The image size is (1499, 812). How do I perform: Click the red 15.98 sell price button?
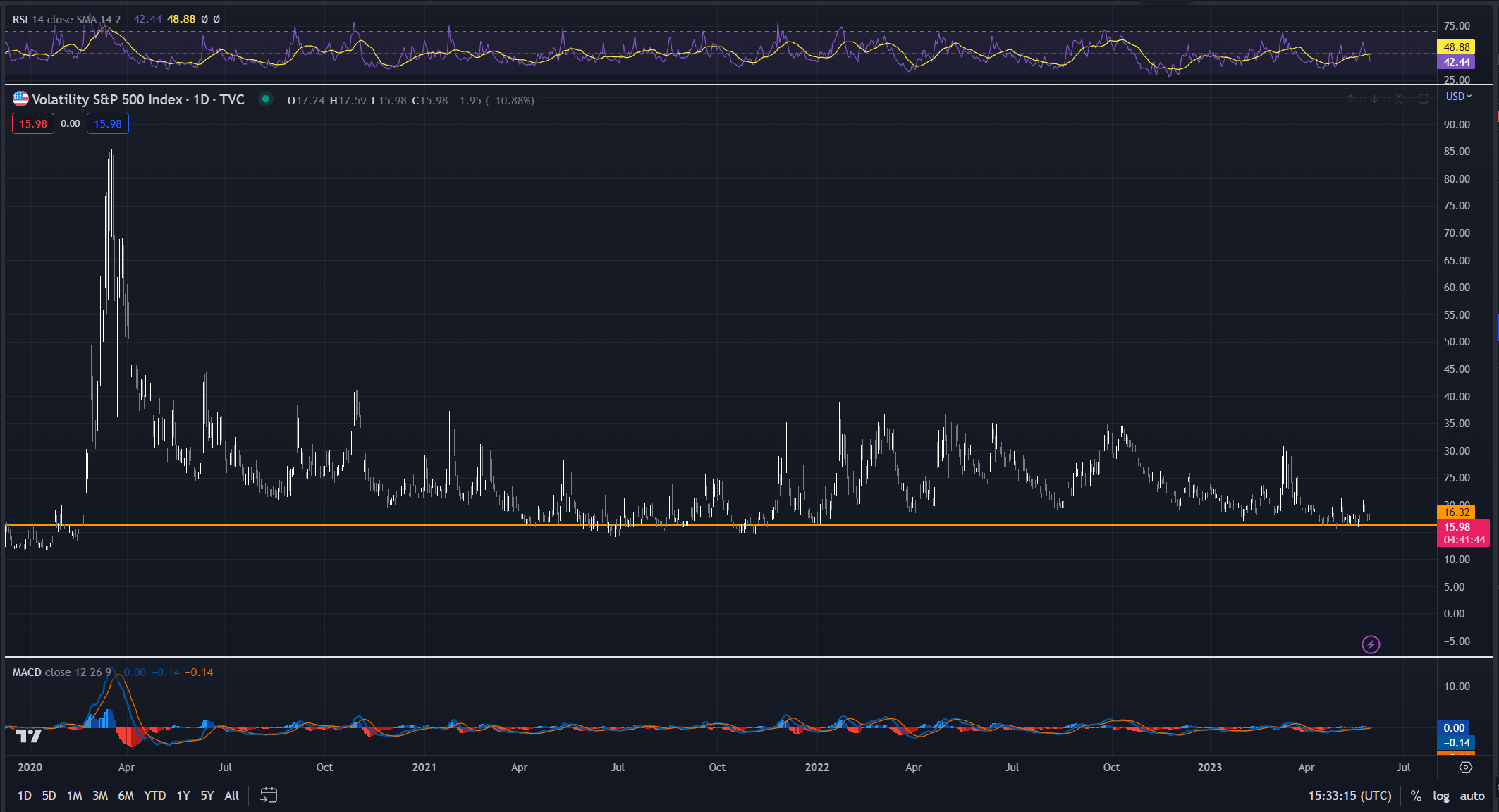[x=33, y=123]
